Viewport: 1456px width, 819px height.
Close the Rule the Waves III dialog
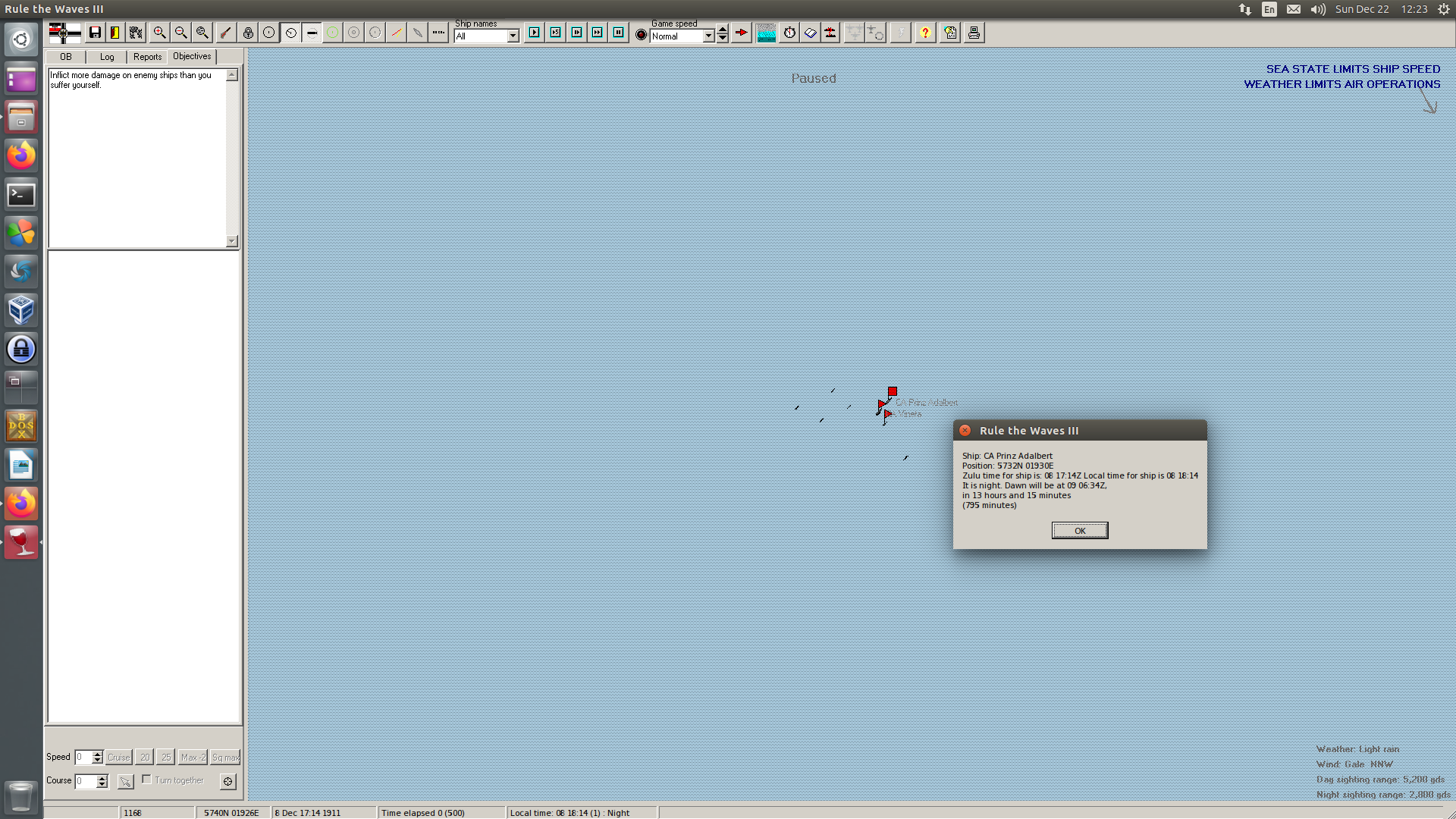(x=965, y=431)
